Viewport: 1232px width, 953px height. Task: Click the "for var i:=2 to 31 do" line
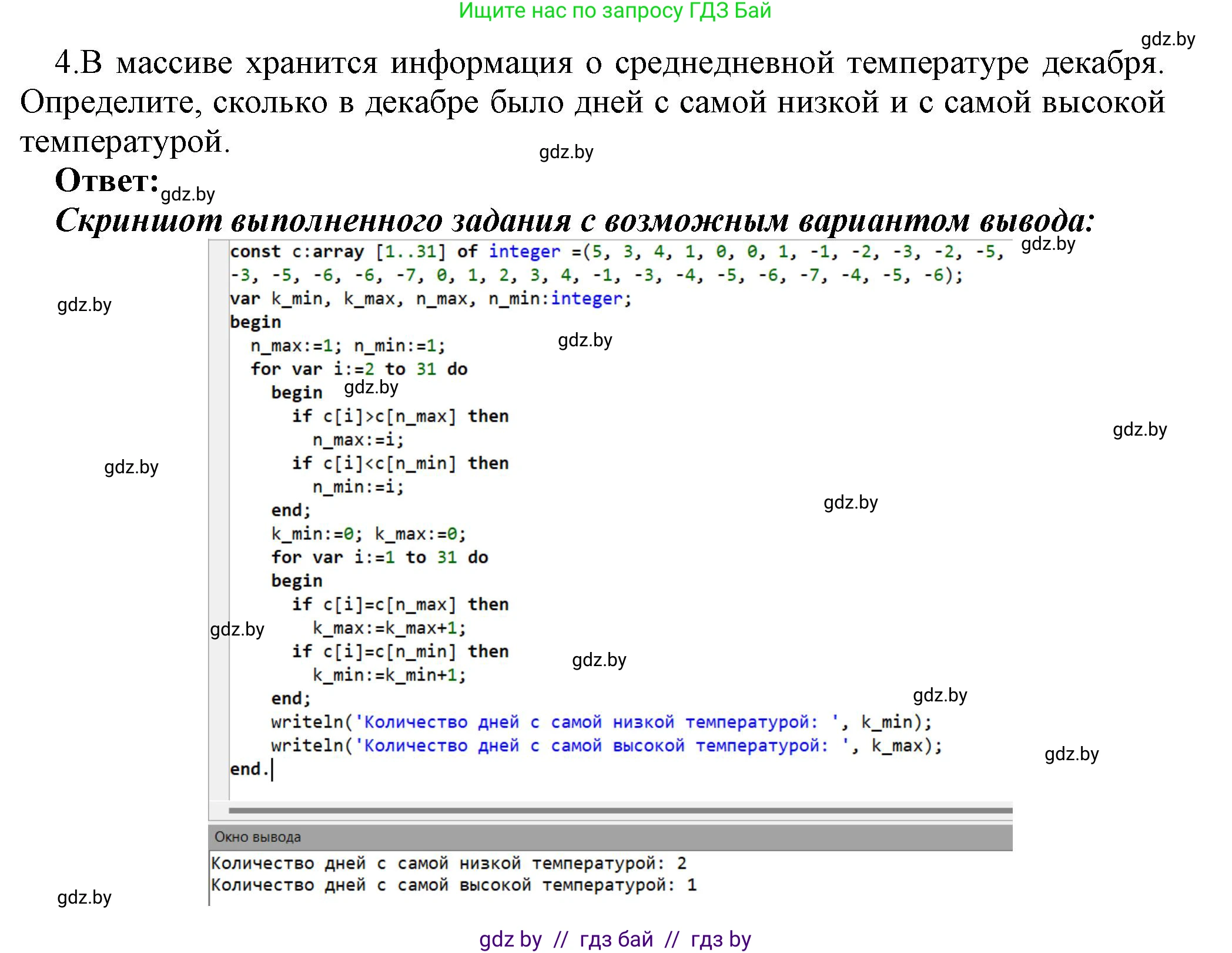(359, 369)
